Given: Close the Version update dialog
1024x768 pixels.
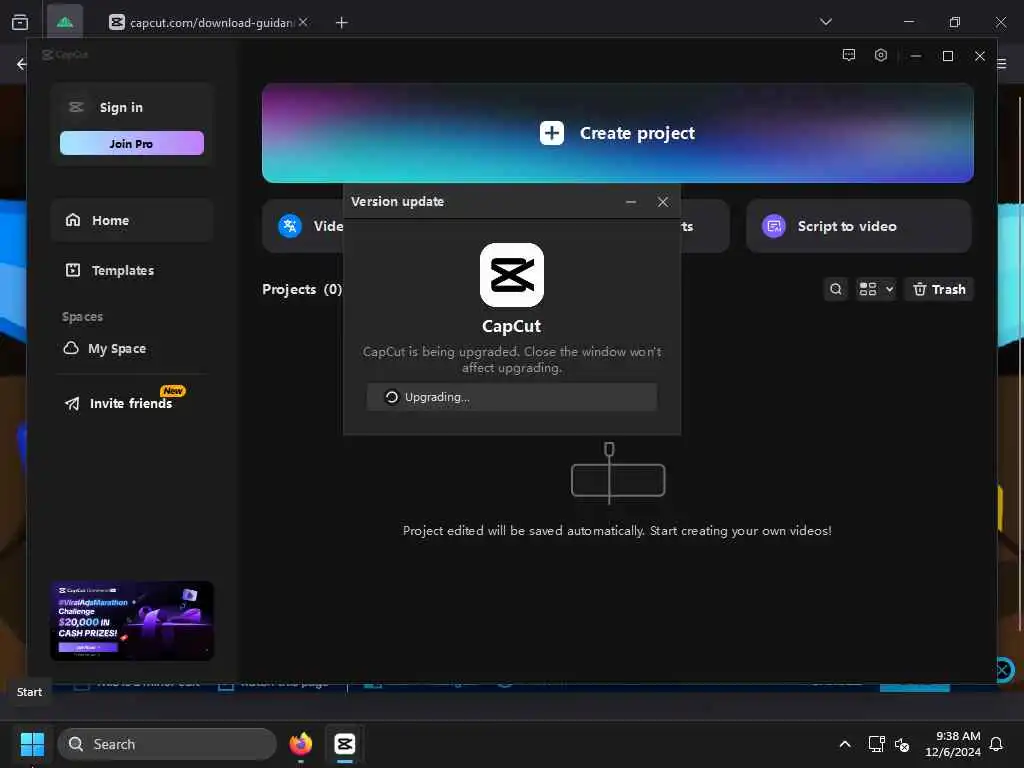Looking at the screenshot, I should 662,202.
